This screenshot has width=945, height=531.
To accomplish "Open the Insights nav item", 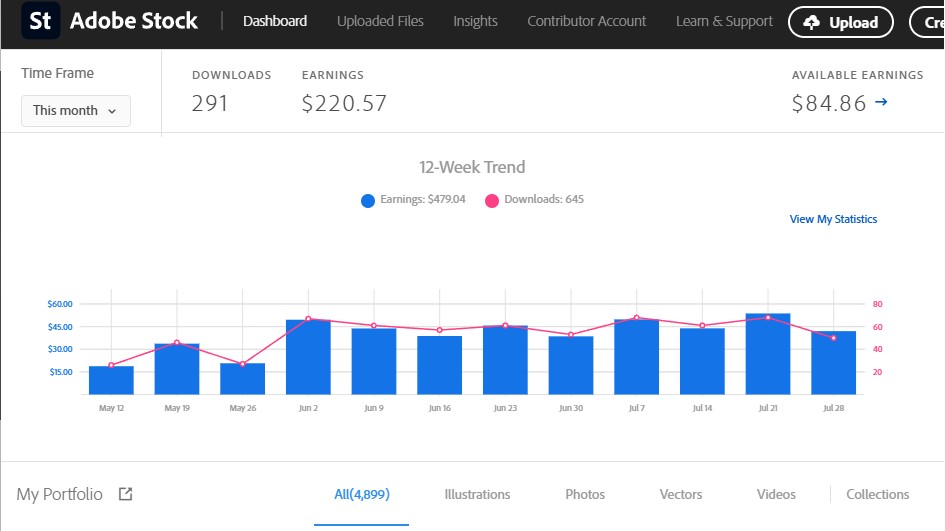I will pos(475,21).
